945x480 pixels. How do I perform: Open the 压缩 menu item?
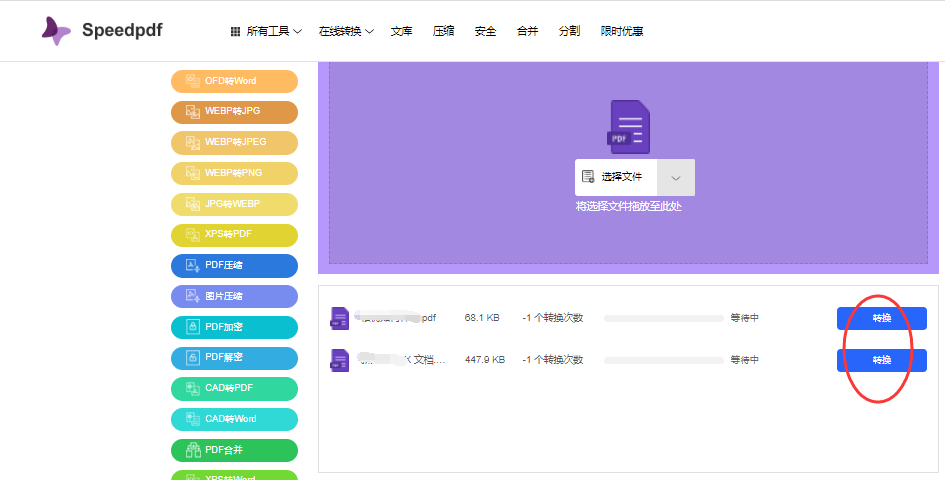(444, 31)
